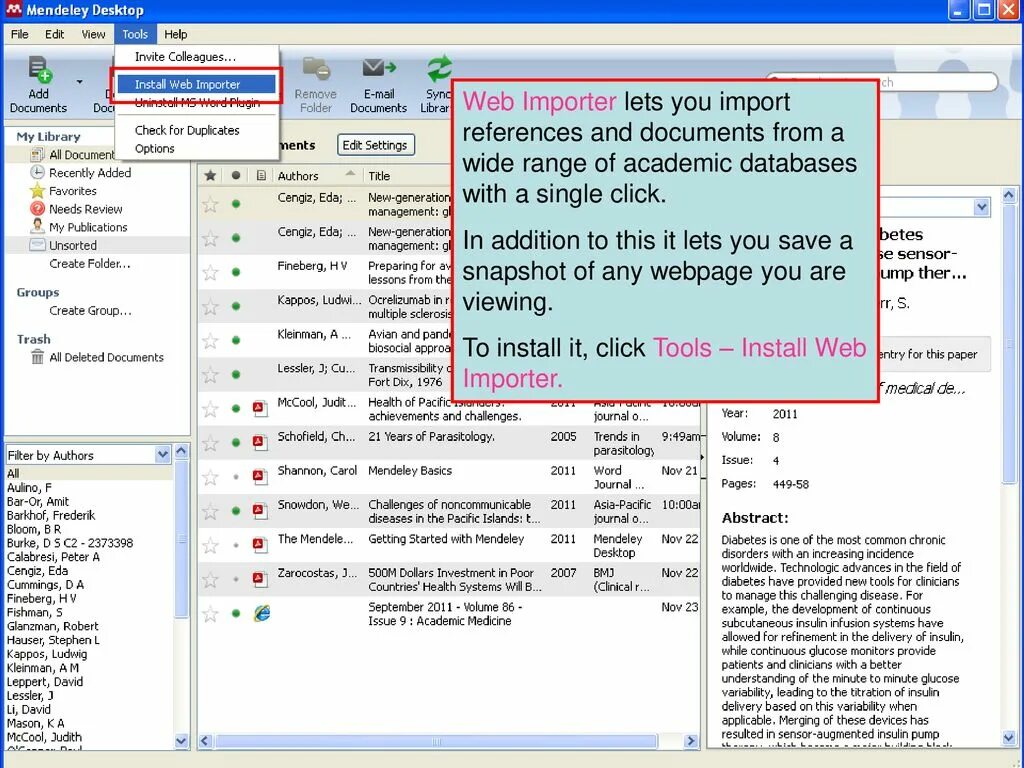Toggle favorite star for Zarocostas row

click(x=210, y=579)
